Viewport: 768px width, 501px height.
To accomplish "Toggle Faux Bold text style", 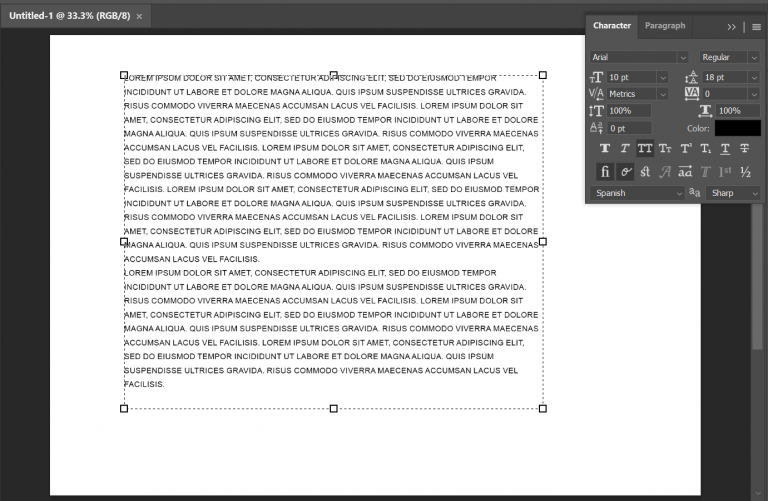I will (605, 148).
